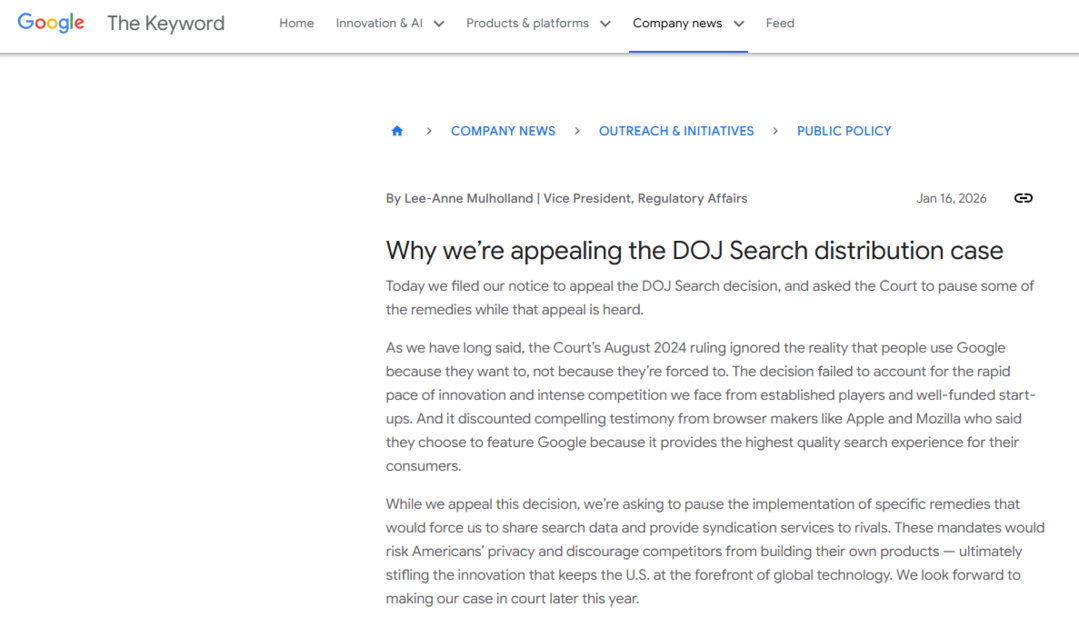
Task: Click the Google logo
Action: [x=51, y=23]
